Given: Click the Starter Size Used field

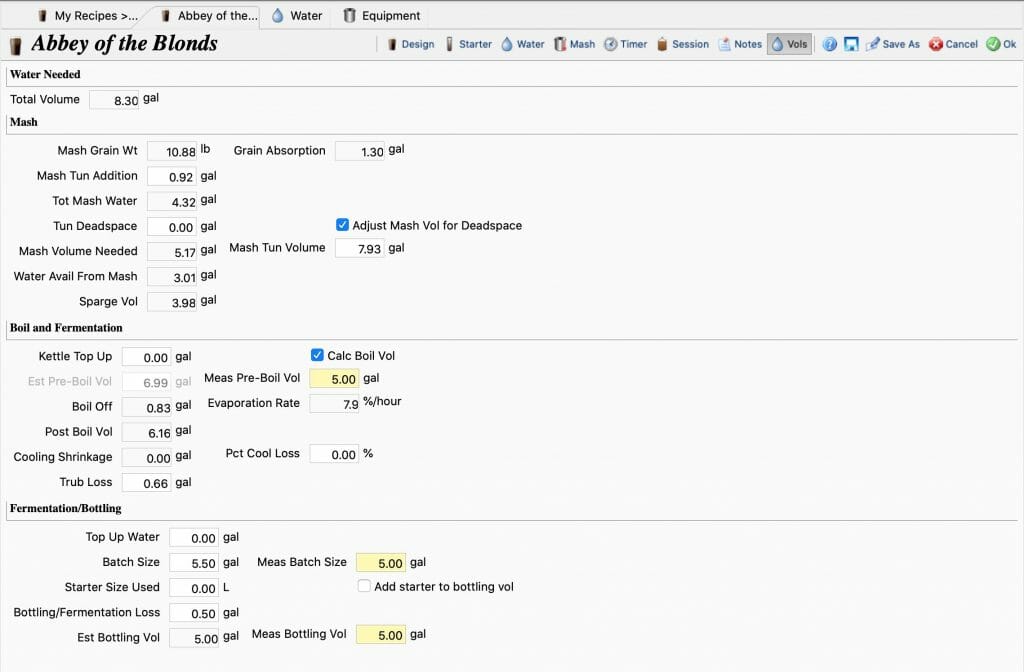Looking at the screenshot, I should [194, 588].
